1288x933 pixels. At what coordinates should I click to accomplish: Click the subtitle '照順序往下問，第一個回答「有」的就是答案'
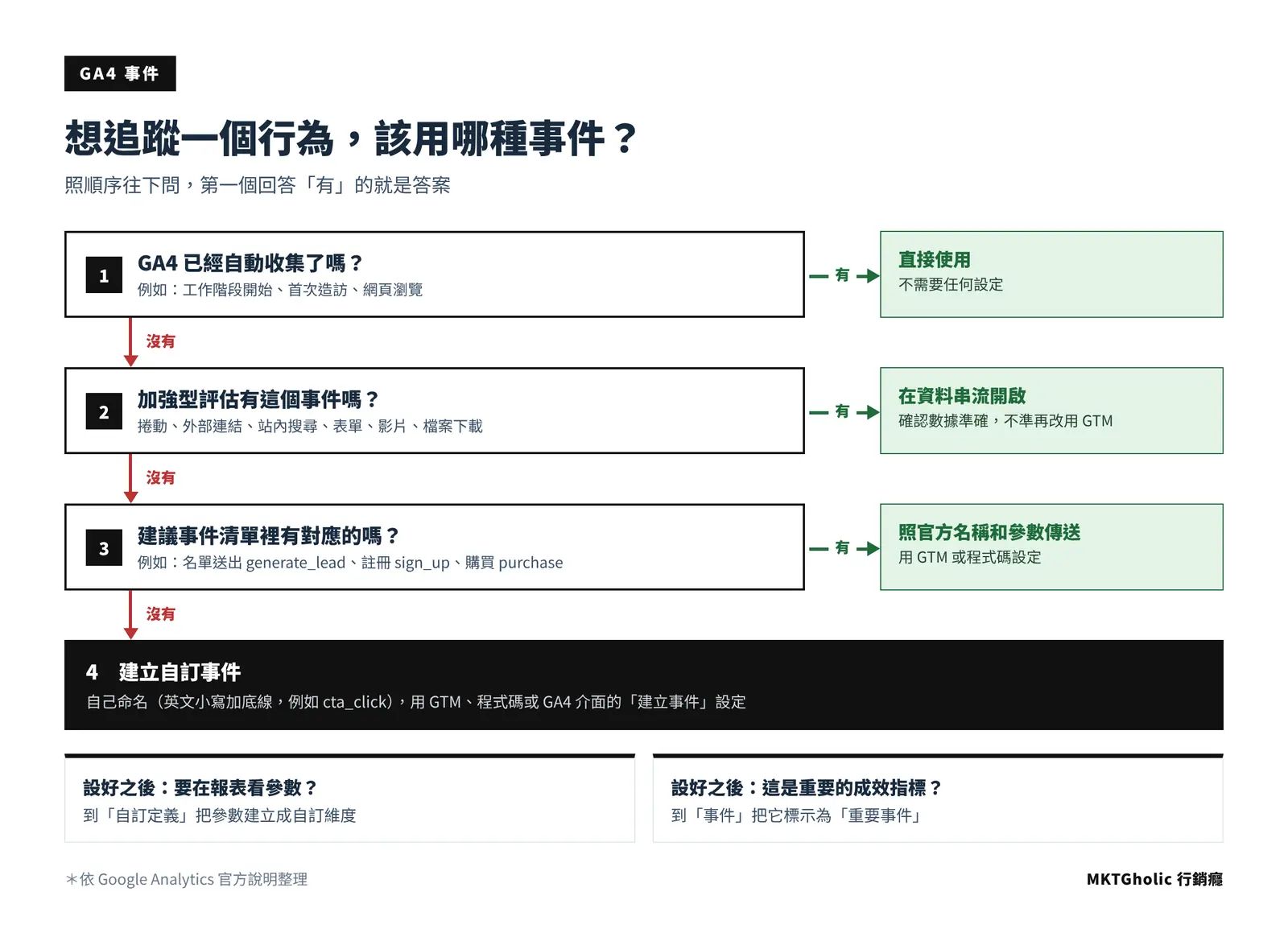258,185
